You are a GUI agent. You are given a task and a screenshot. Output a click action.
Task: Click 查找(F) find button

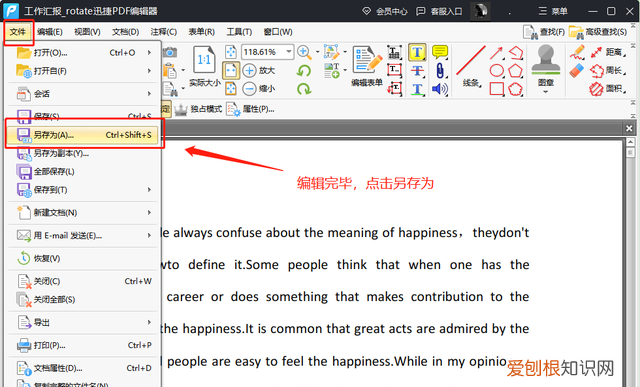pyautogui.click(x=544, y=32)
